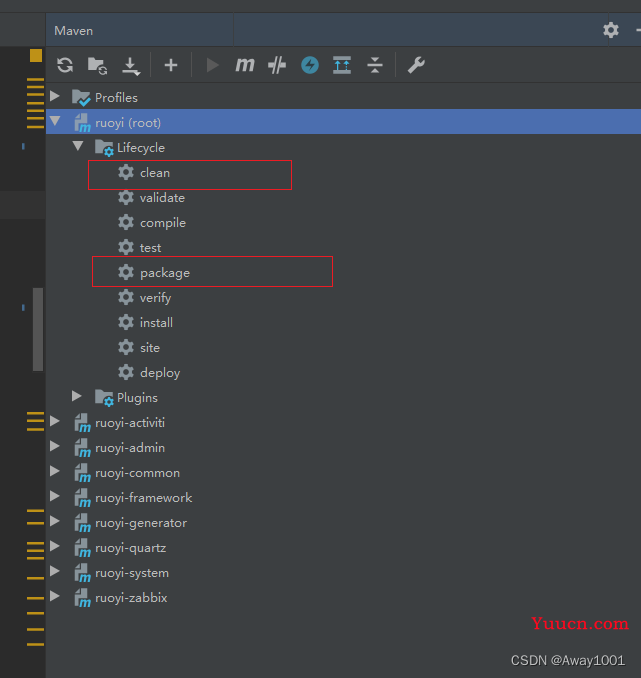Select the clean lifecycle goal
This screenshot has width=641, height=678.
[155, 173]
